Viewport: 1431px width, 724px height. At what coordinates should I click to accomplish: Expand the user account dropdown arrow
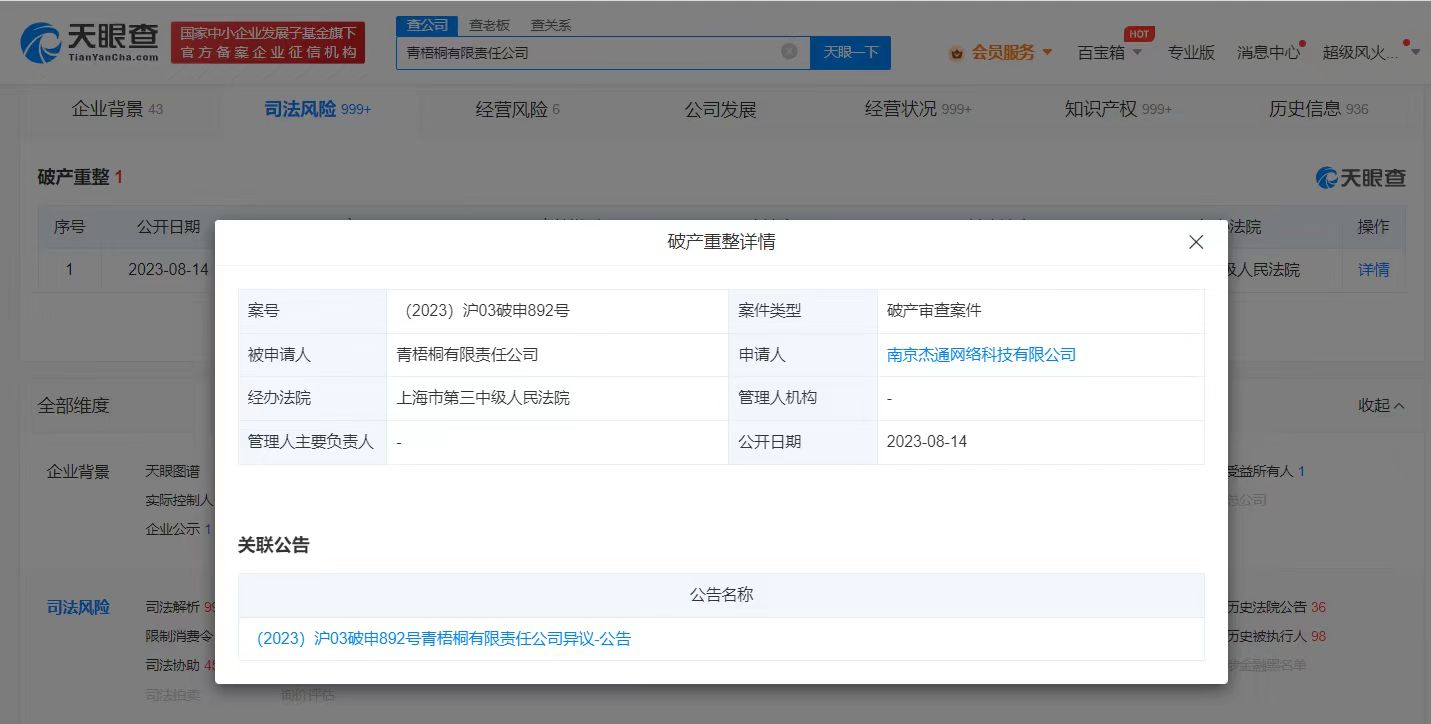[x=1415, y=53]
